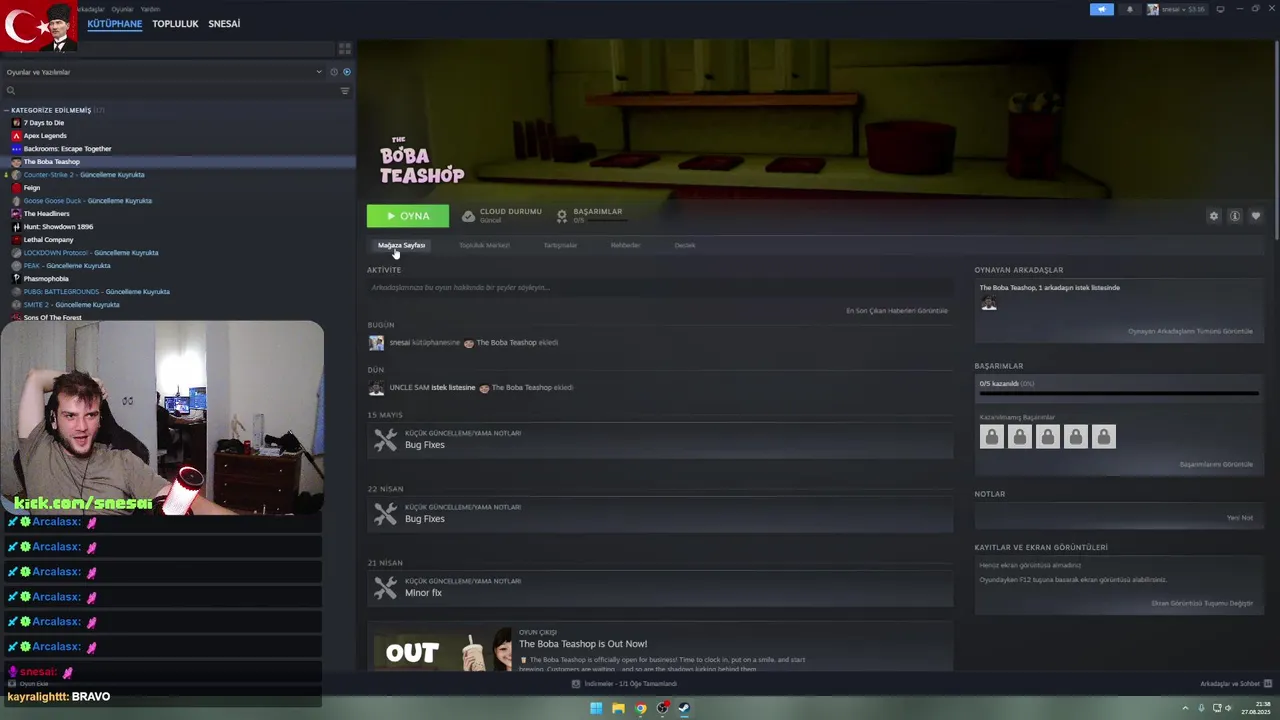Click the Cloud Durumu cloud icon
Viewport: 1280px width, 720px height.
(468, 216)
